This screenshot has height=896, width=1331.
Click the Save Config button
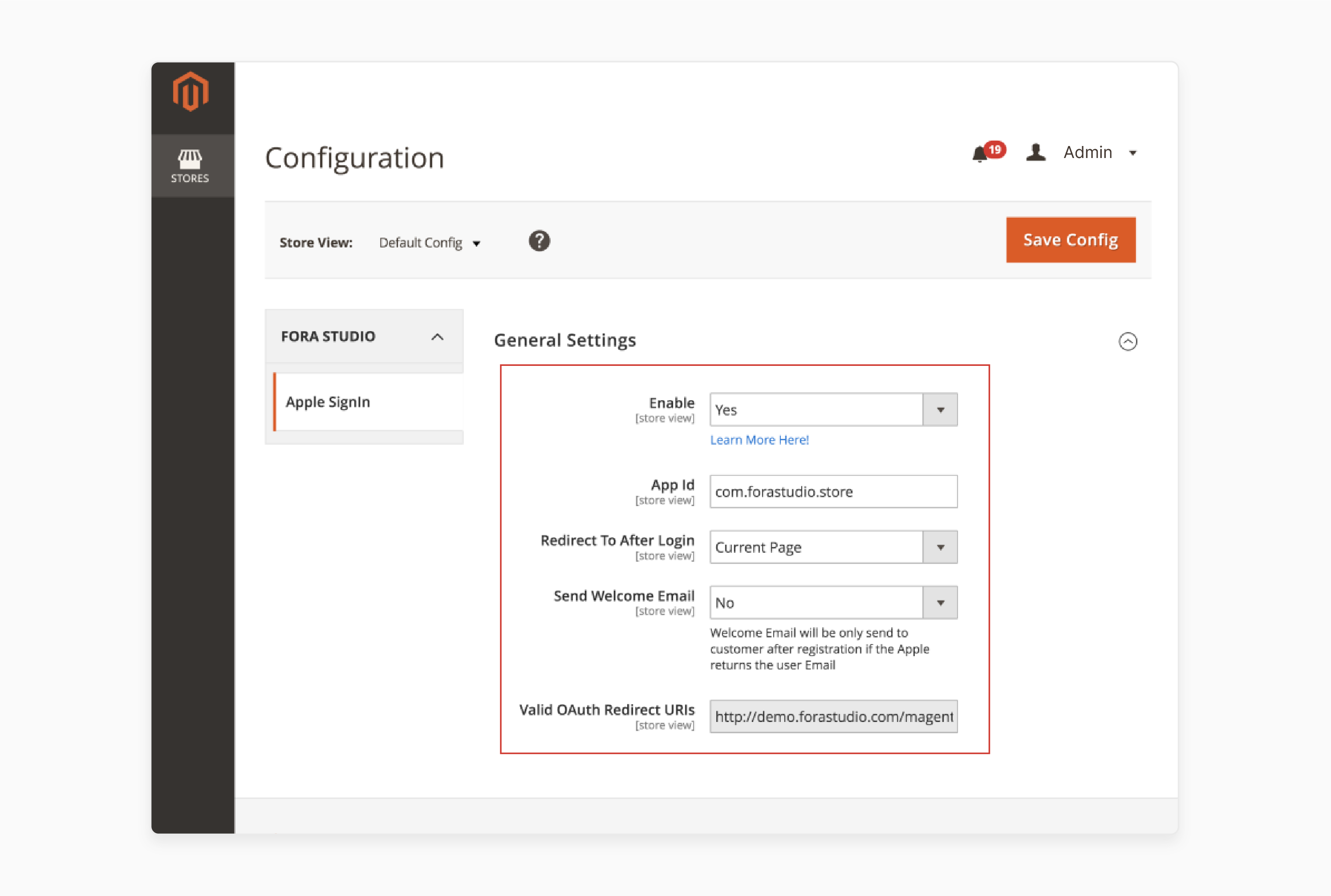click(1071, 240)
